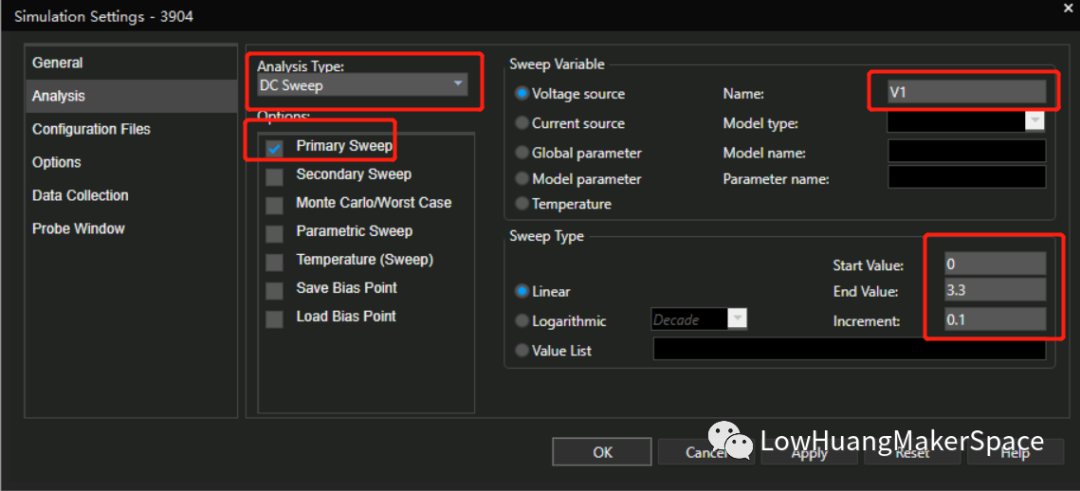Screen dimensions: 1080x491
Task: Select the Logarithmic sweep type
Action: click(x=522, y=321)
